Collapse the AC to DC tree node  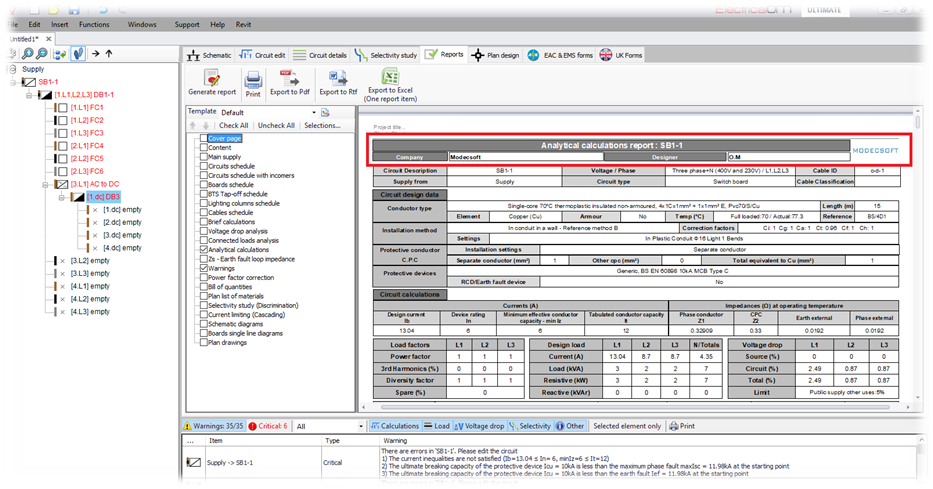coord(45,184)
